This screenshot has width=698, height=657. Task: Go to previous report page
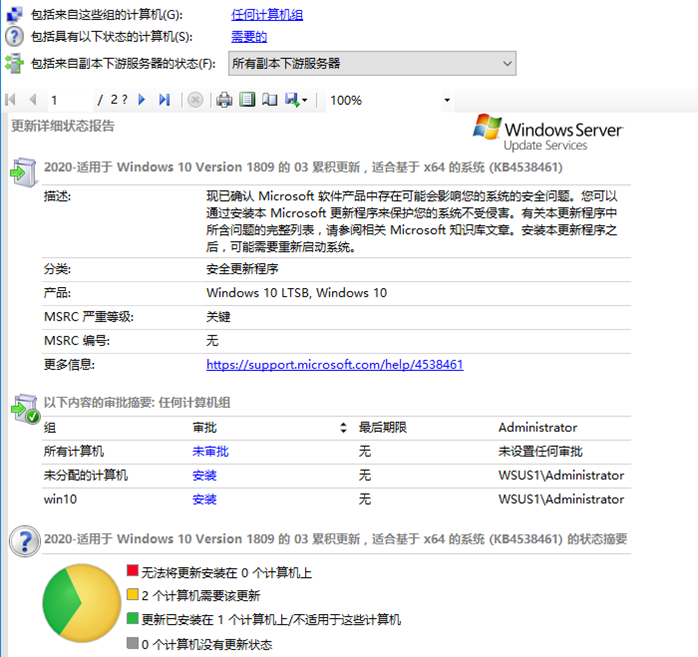[x=32, y=100]
